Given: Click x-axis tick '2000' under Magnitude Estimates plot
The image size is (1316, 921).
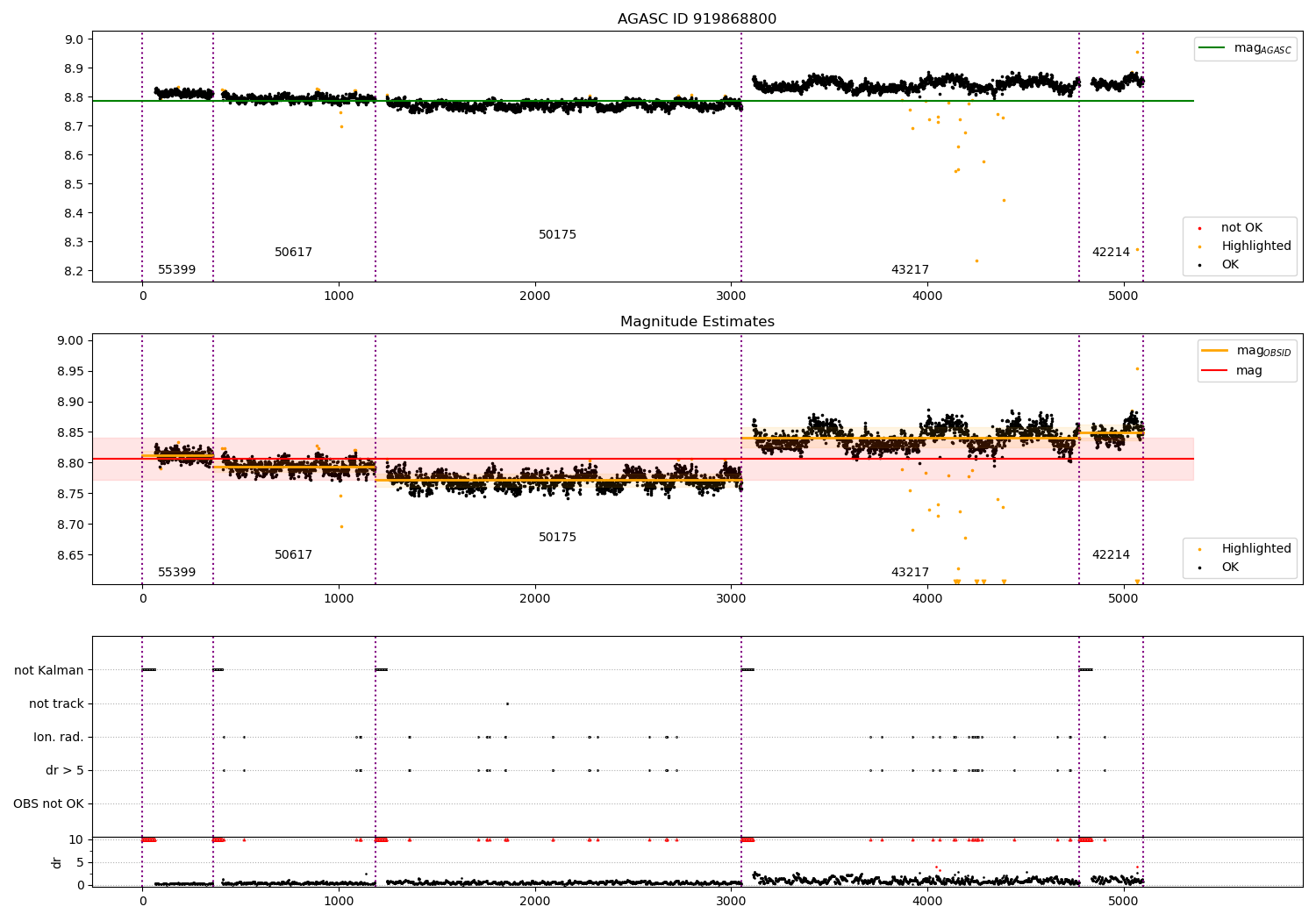Looking at the screenshot, I should [535, 599].
